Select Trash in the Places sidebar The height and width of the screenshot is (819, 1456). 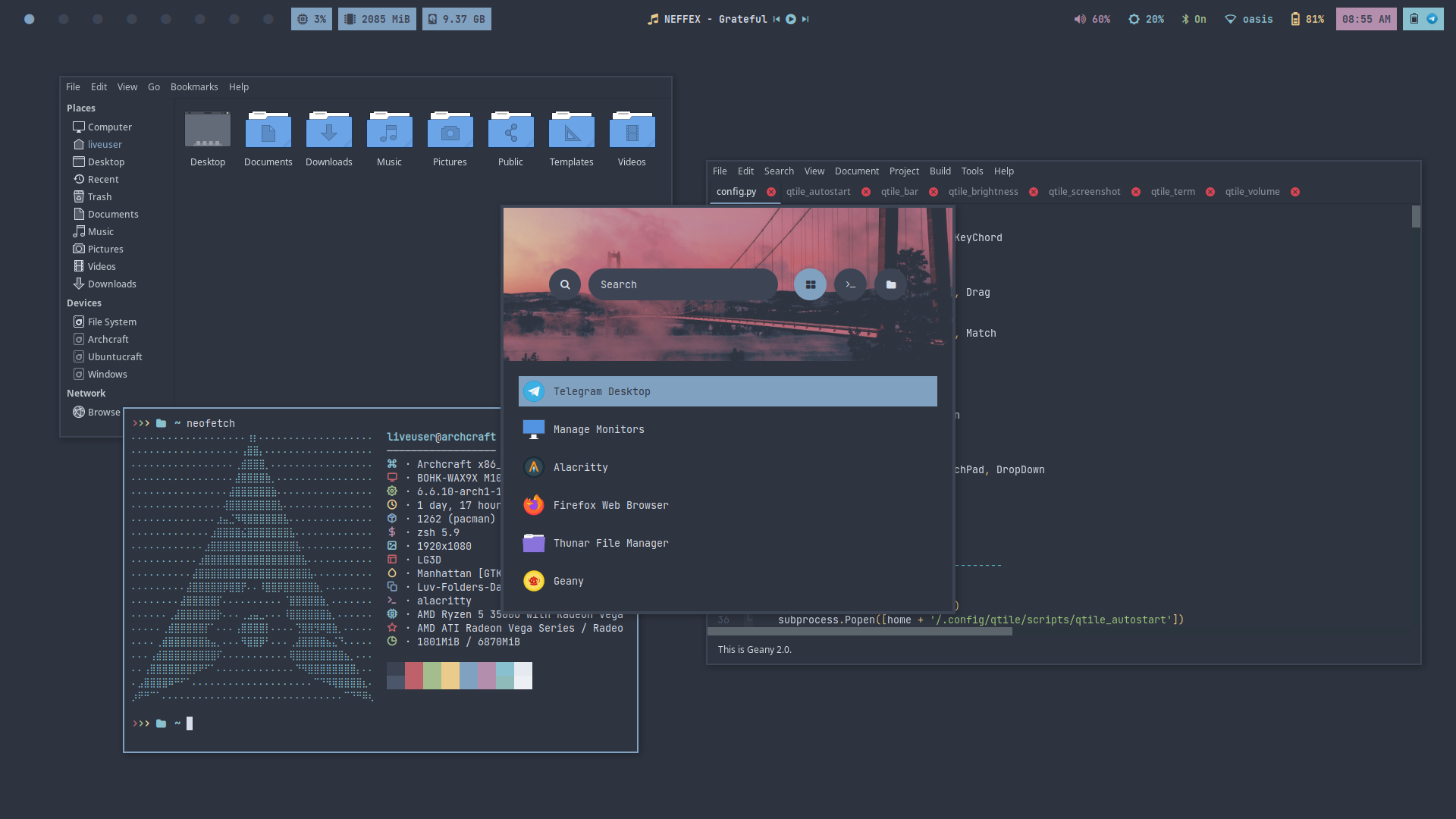99,197
